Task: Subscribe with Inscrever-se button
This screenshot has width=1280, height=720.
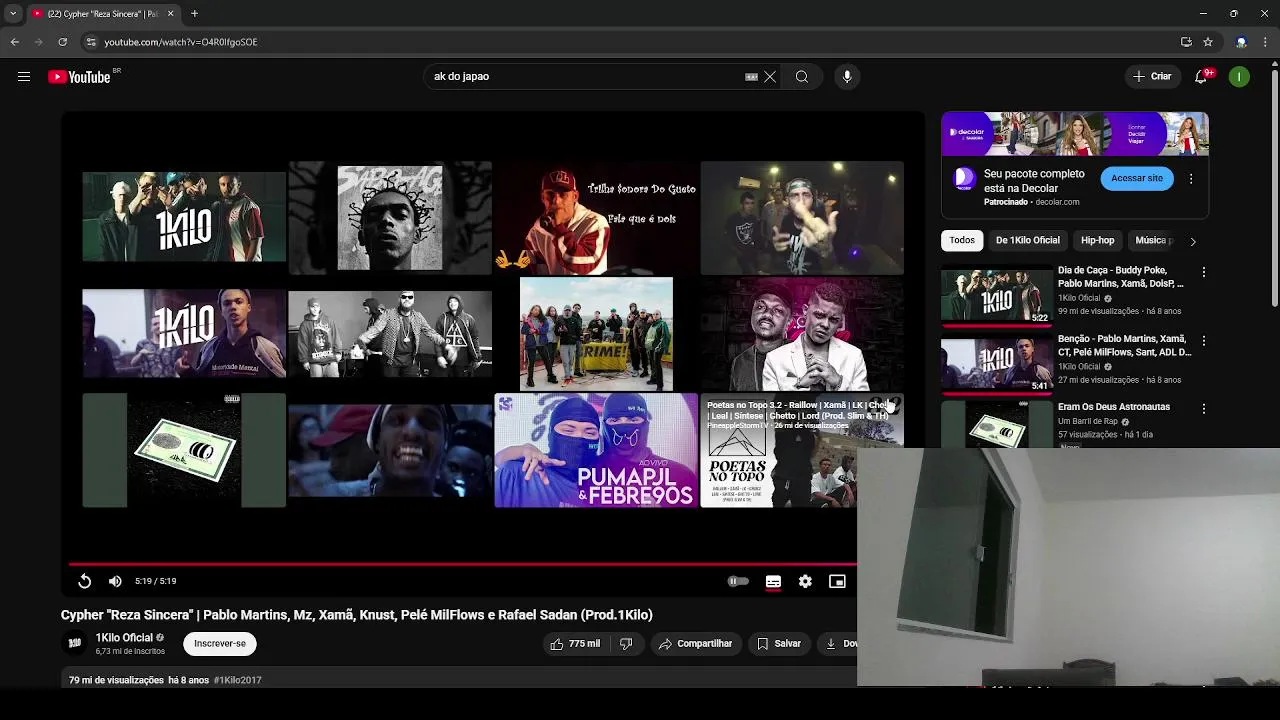Action: [x=220, y=644]
